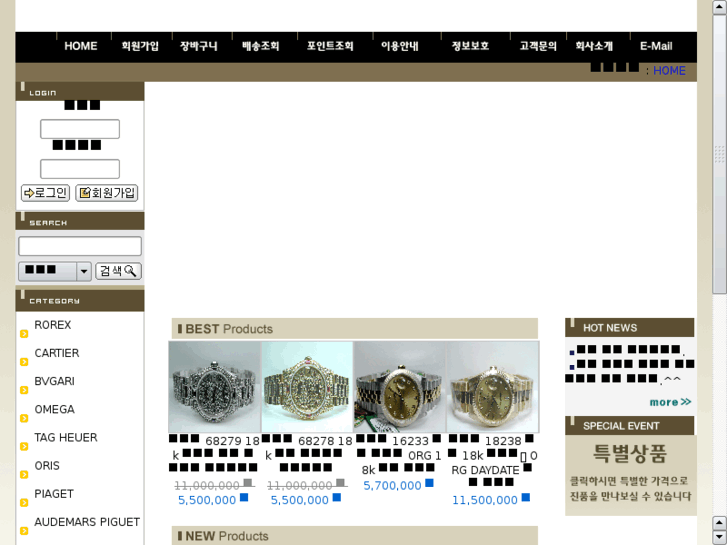The image size is (727, 545).
Task: Select 포인트조회 in the top menu
Action: coord(330,46)
